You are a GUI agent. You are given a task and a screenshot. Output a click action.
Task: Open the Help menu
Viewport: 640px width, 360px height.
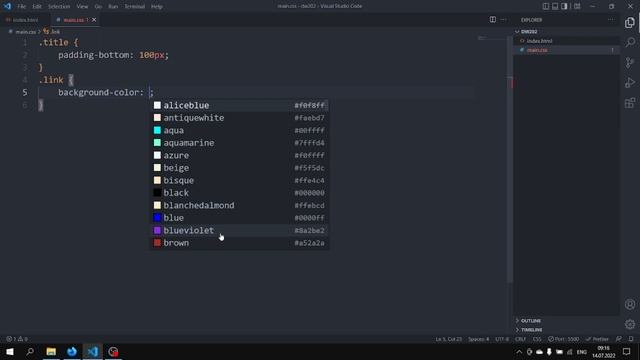157,7
